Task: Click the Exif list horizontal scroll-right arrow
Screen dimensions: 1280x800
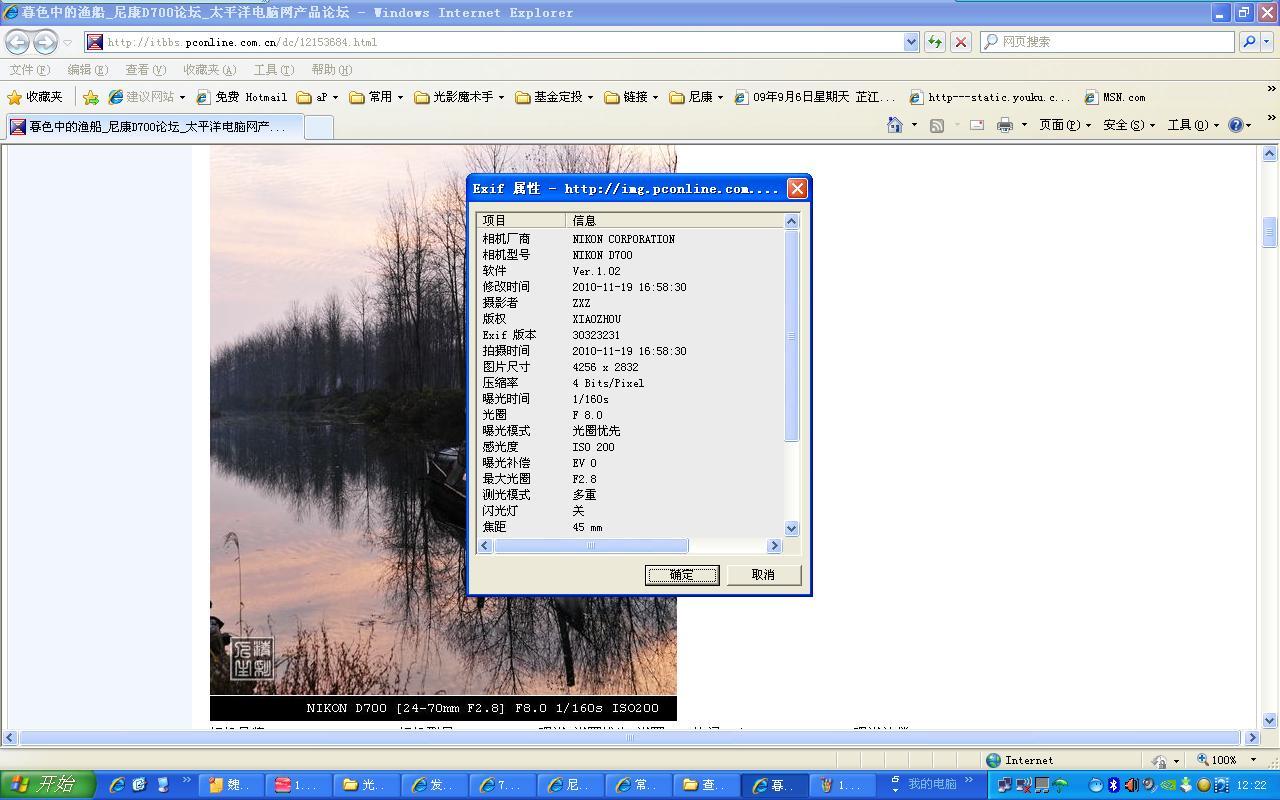Action: coord(774,545)
